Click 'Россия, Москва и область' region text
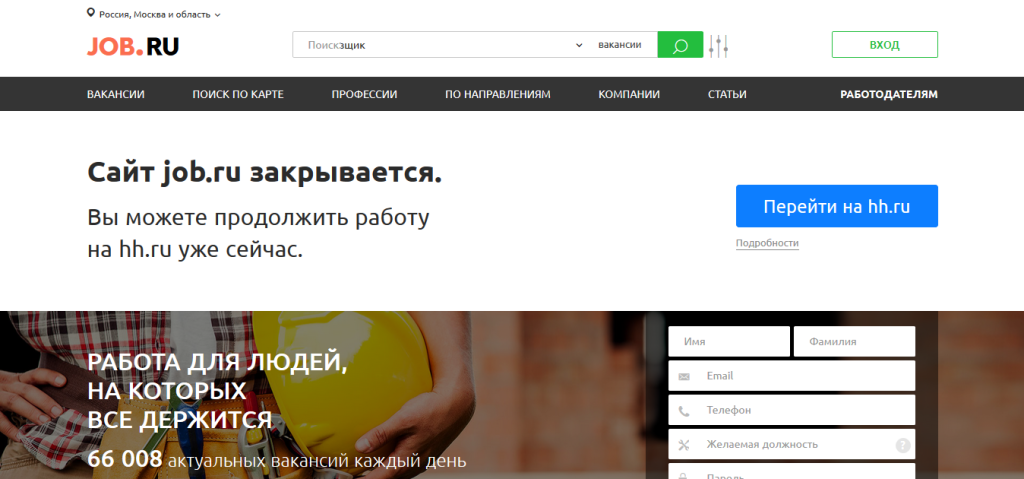1024x479 pixels. click(x=155, y=14)
